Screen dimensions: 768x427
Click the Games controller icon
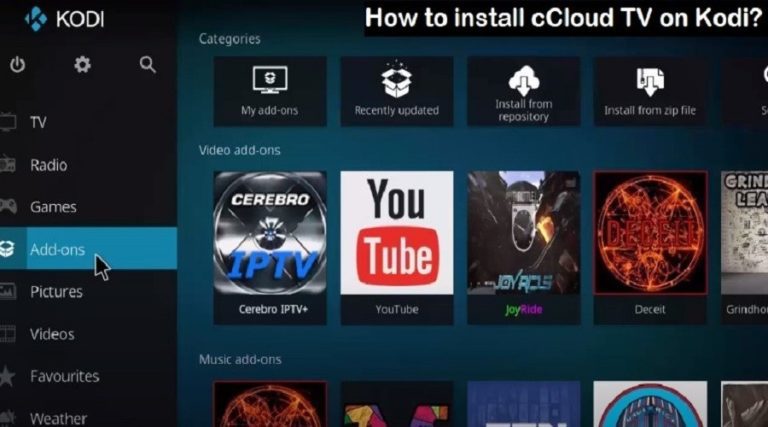tap(8, 207)
